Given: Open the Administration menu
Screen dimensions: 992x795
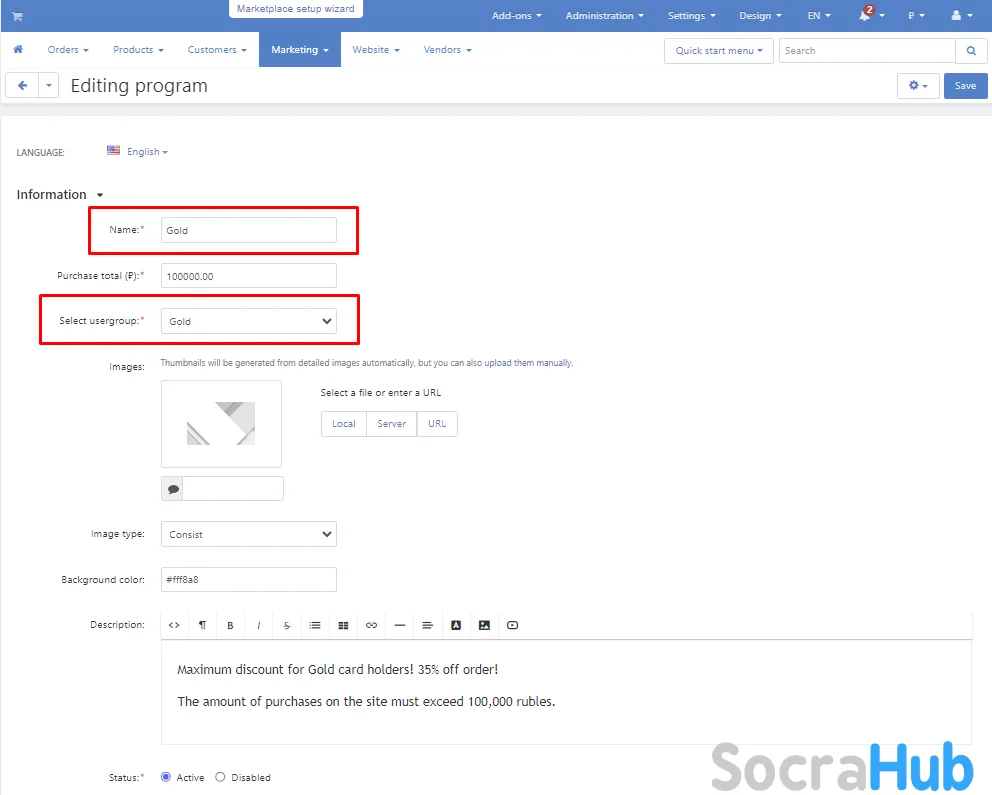Looking at the screenshot, I should [x=604, y=16].
